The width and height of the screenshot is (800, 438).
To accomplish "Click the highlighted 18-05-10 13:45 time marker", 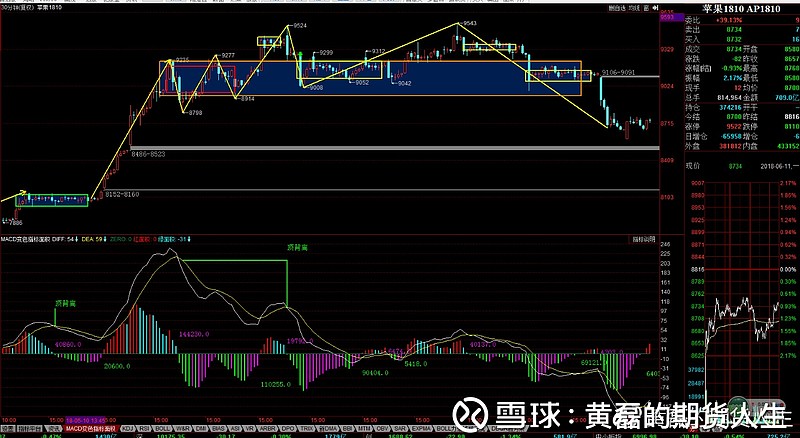I will coord(85,420).
